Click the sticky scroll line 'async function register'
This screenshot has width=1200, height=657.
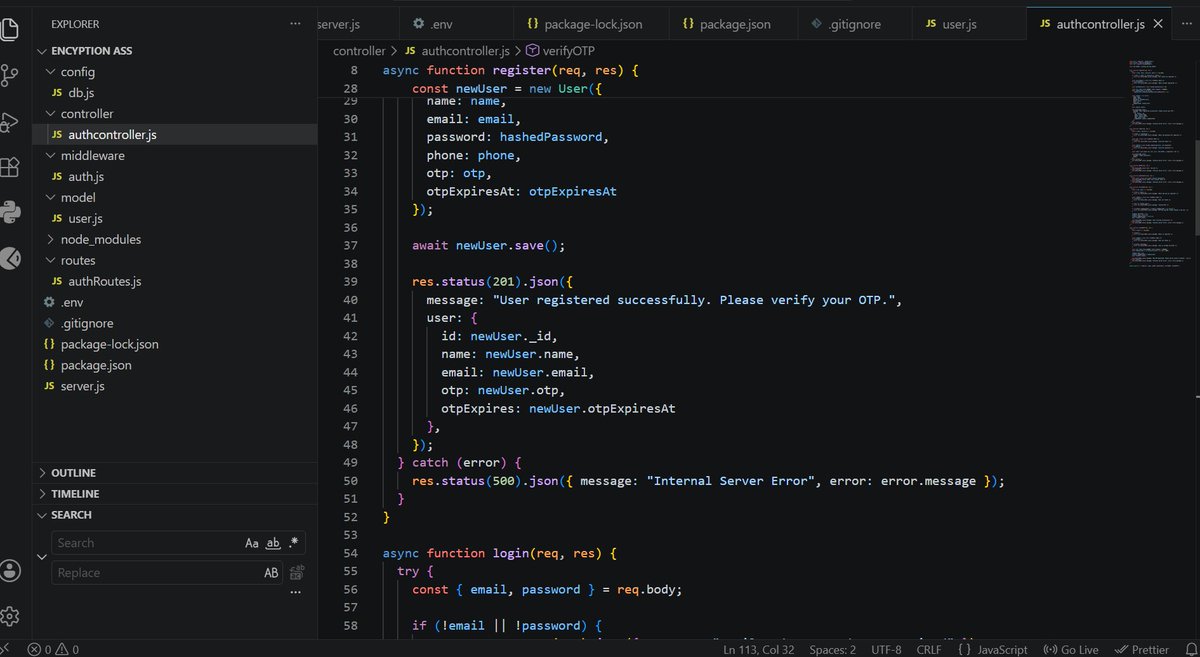pyautogui.click(x=510, y=71)
